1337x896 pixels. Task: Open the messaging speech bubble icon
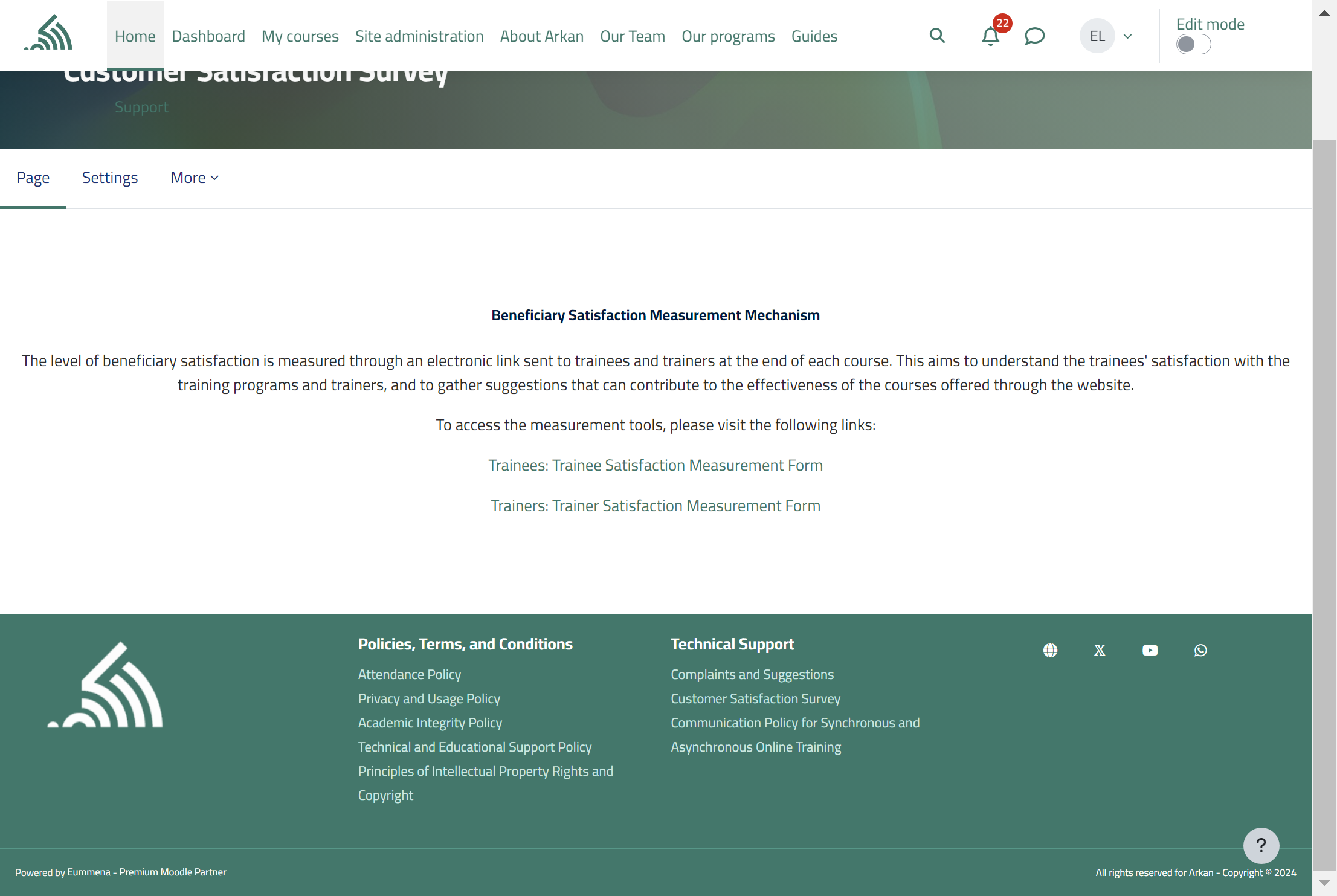[1034, 36]
